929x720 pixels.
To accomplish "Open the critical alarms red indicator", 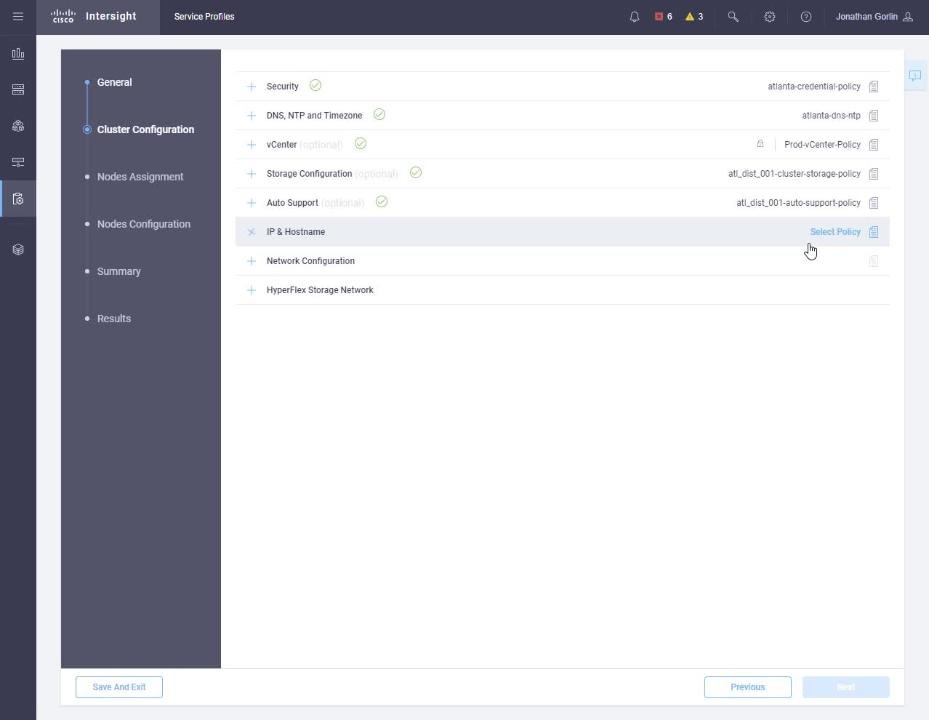I will click(663, 17).
